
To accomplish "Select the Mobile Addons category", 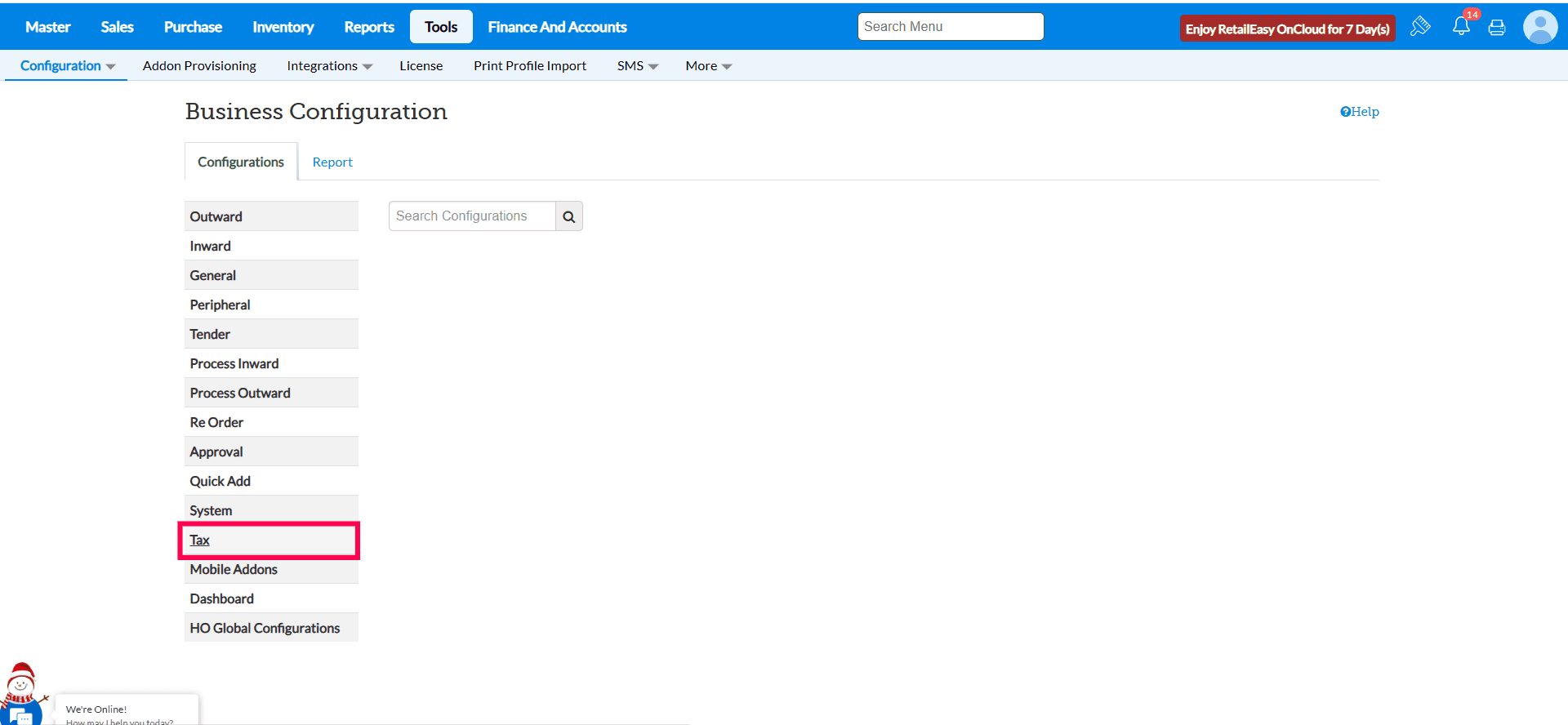I will (271, 569).
